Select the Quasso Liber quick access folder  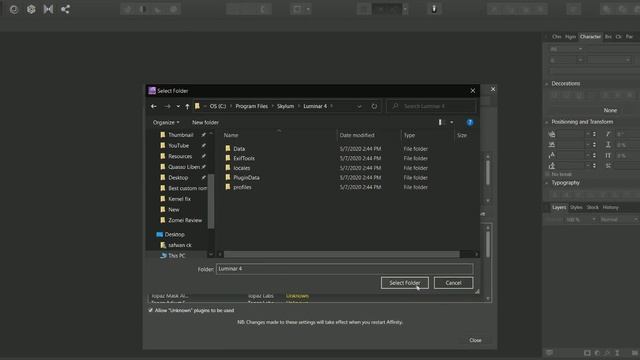pos(184,167)
